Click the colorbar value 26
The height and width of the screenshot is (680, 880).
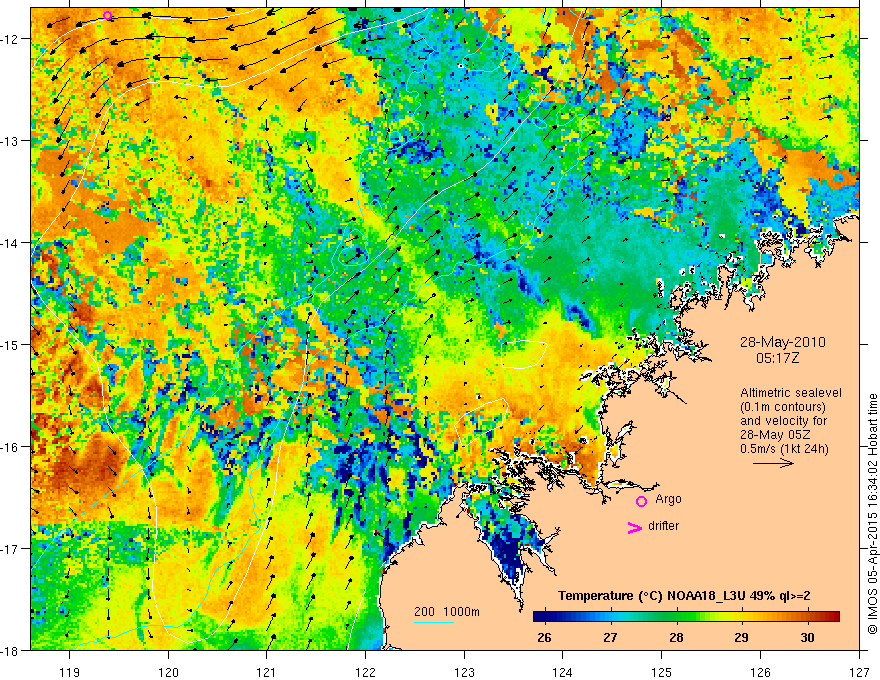coord(544,638)
